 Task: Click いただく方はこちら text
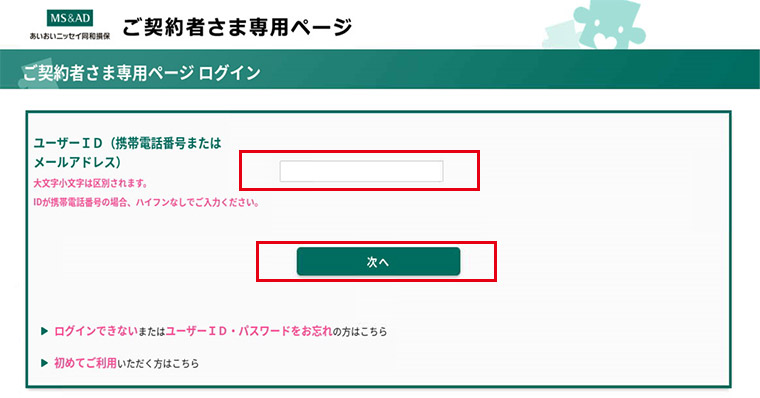pyautogui.click(x=158, y=363)
